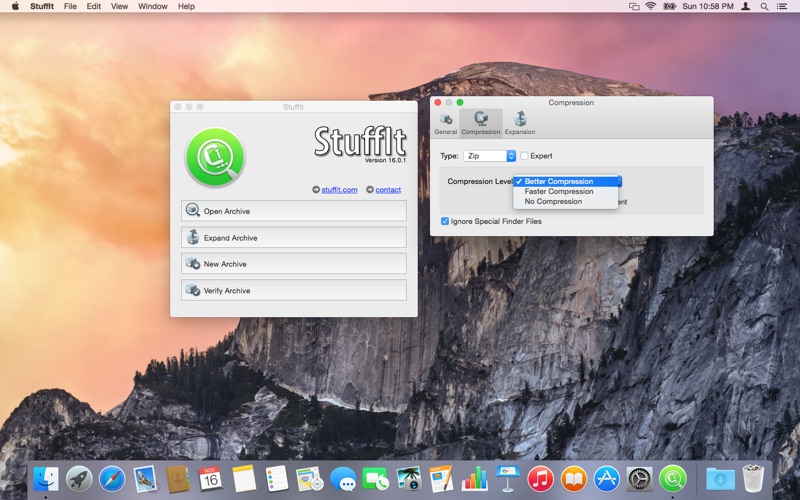800x500 pixels.
Task: Open the Help menu
Action: 186,6
